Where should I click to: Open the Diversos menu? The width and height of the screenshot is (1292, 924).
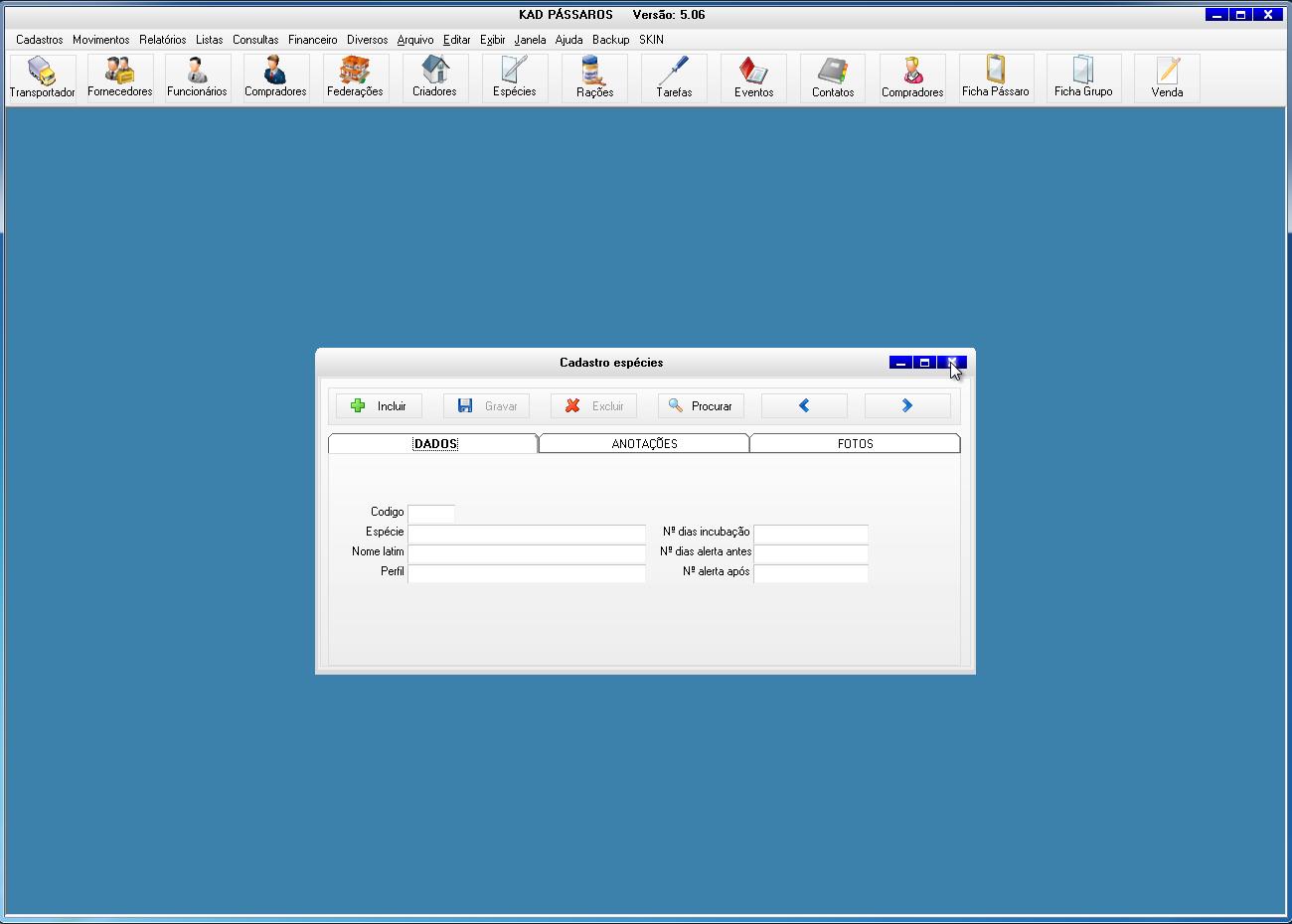click(368, 40)
